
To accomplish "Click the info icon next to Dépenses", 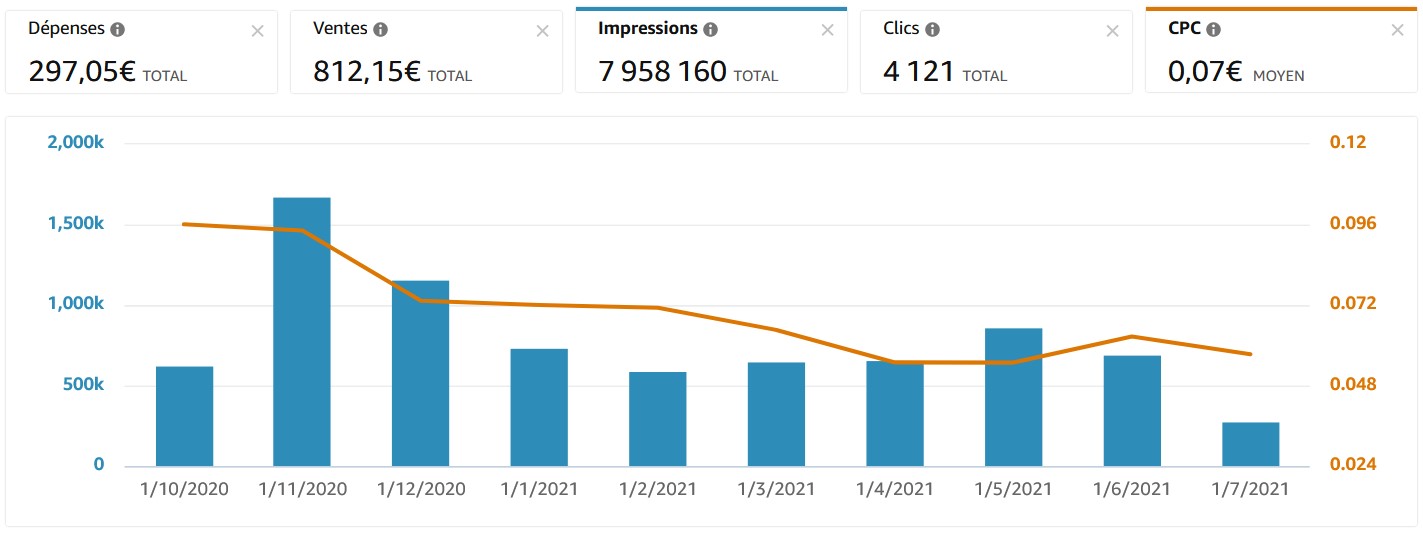I will pyautogui.click(x=117, y=30).
